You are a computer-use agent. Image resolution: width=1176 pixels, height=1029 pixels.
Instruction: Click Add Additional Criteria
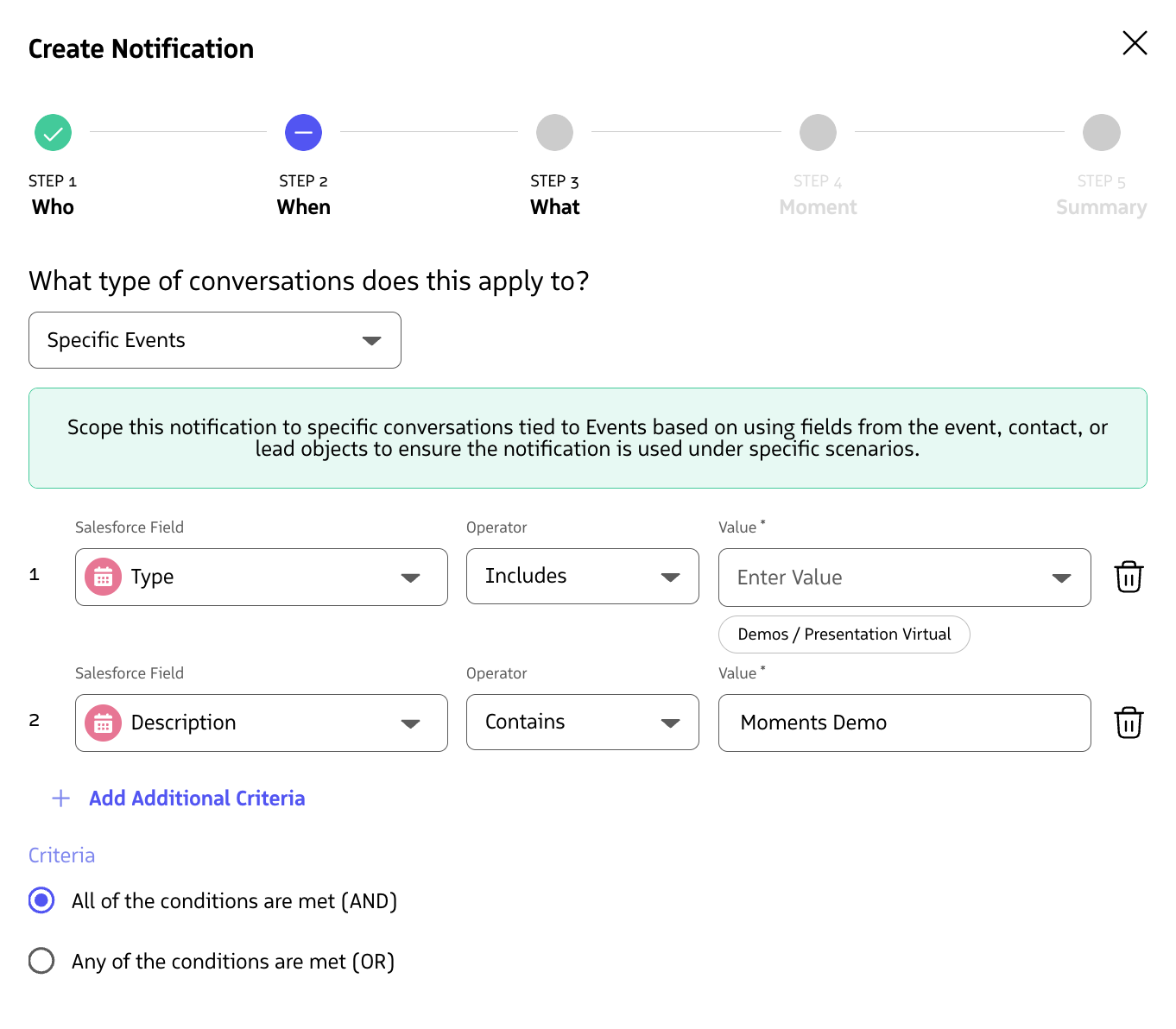196,798
